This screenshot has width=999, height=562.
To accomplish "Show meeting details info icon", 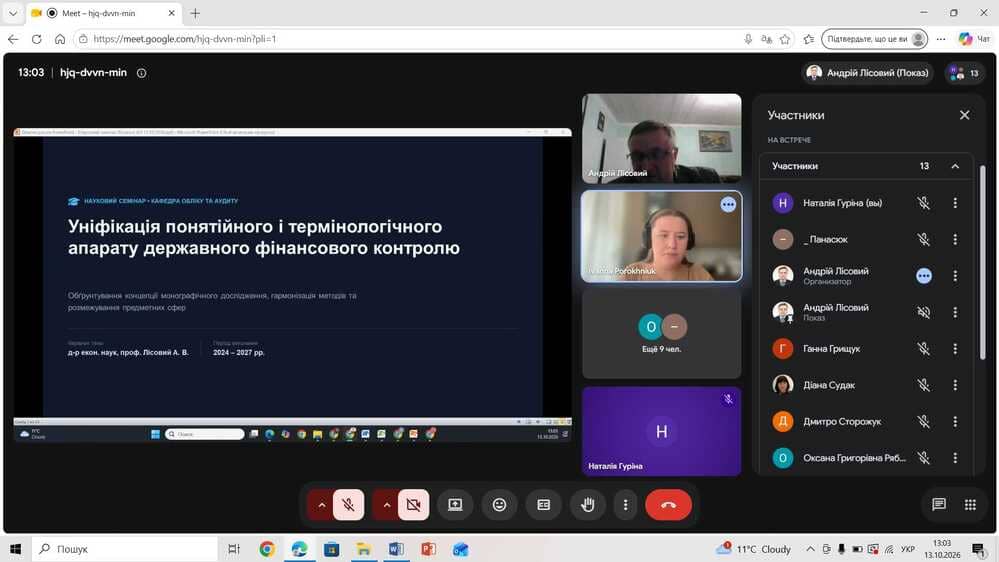I will (141, 73).
